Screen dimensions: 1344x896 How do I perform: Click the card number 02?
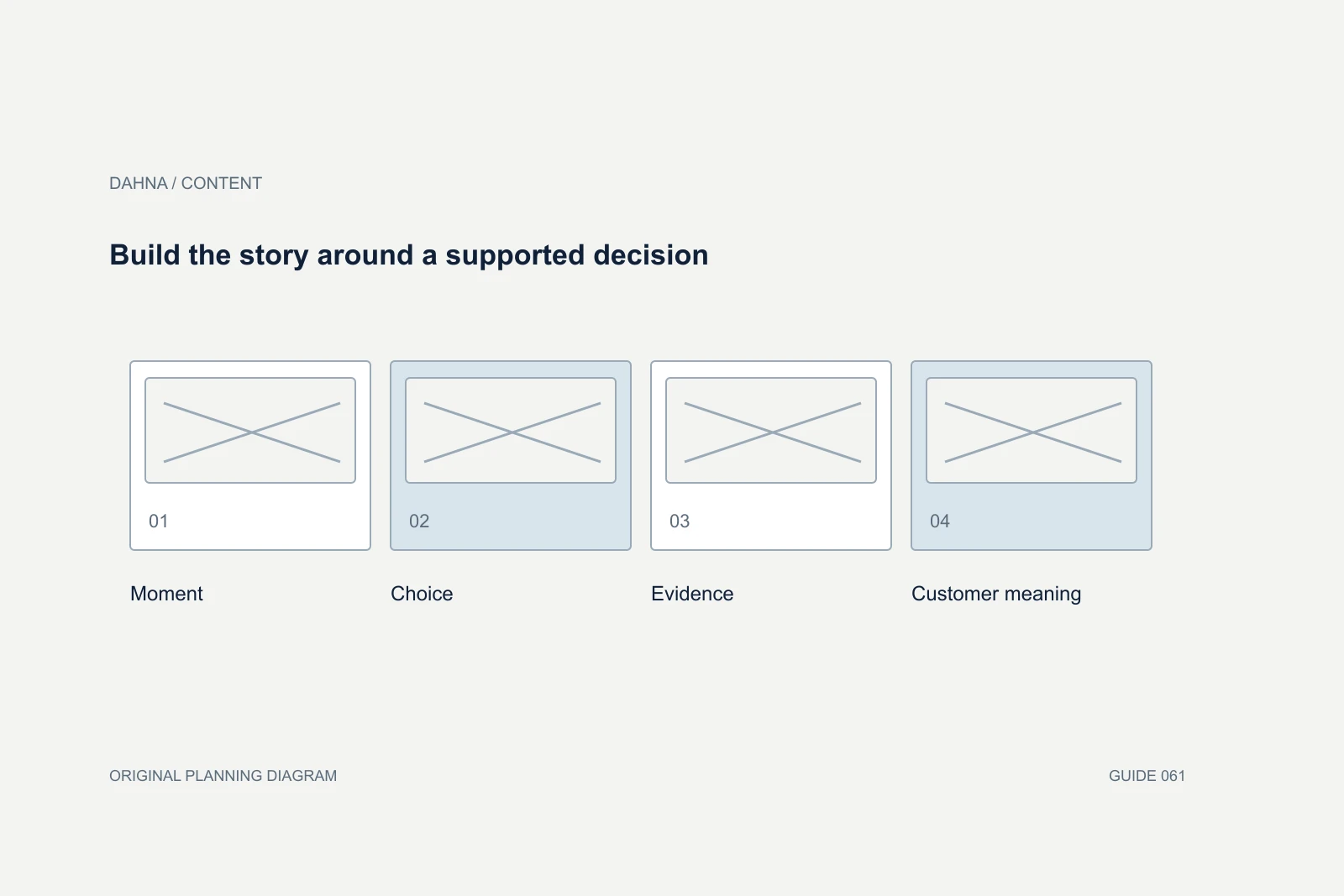419,521
